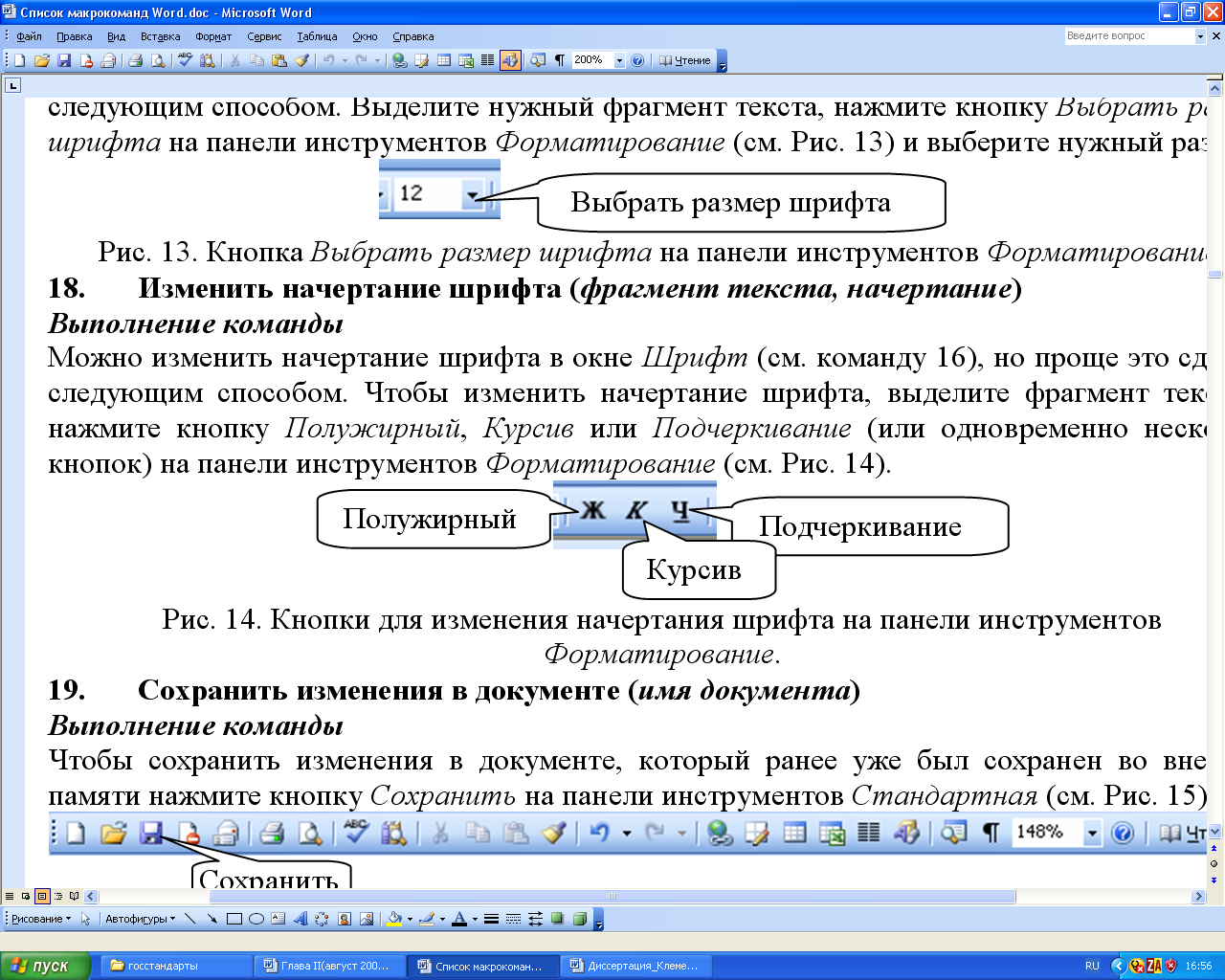Insert a text box from the Drawing toolbar
Screen dimensions: 1225x980
[x=278, y=919]
